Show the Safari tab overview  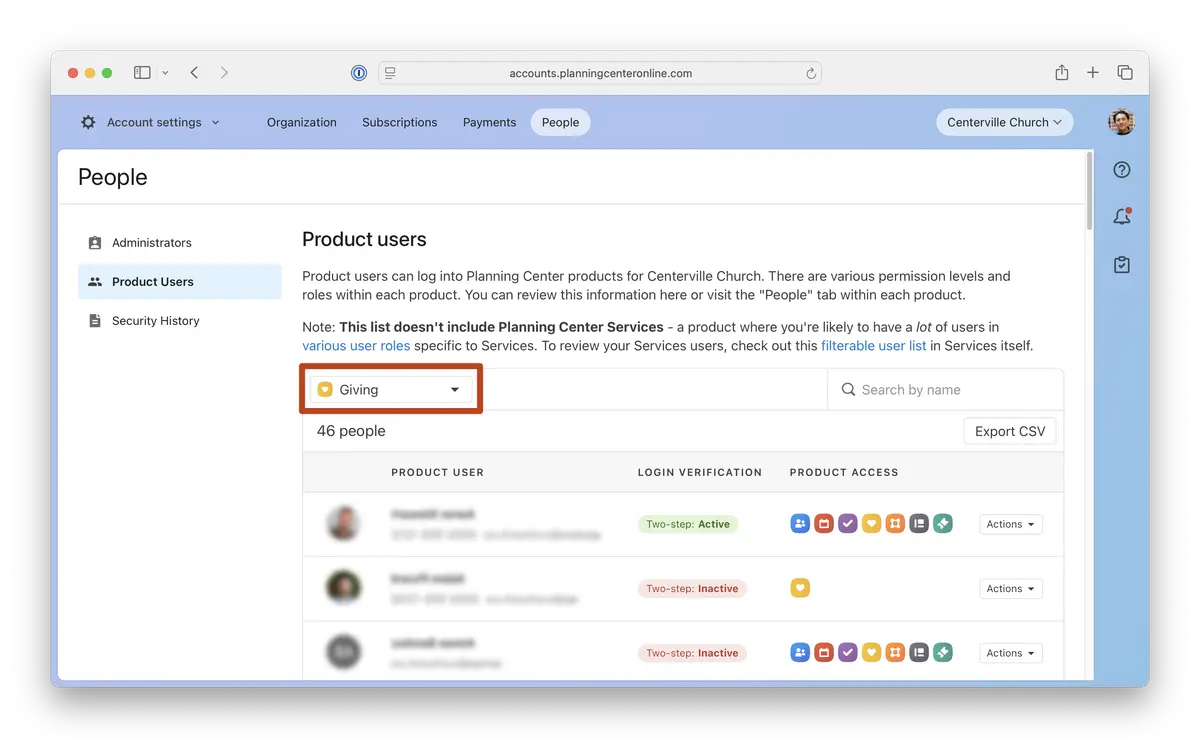coord(1125,73)
